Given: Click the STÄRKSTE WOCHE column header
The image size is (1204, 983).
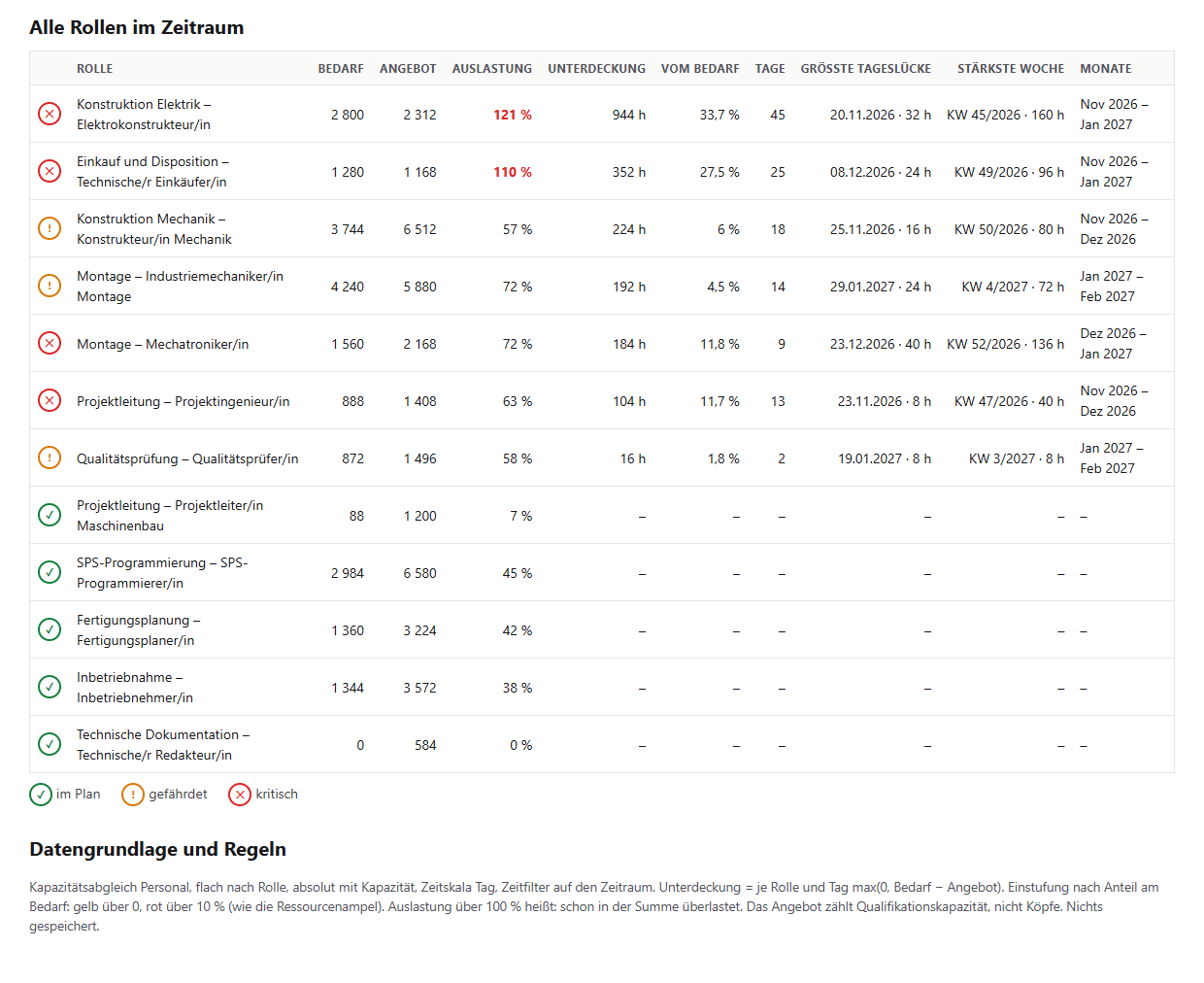Looking at the screenshot, I should (x=1011, y=69).
